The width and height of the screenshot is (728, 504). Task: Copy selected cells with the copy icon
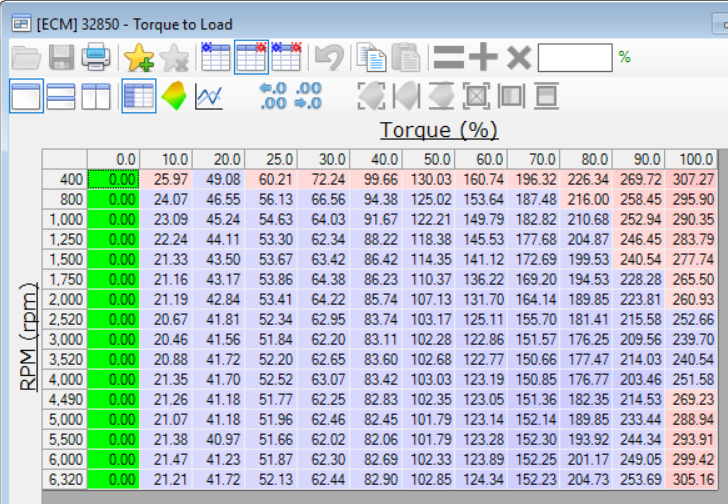click(x=370, y=58)
